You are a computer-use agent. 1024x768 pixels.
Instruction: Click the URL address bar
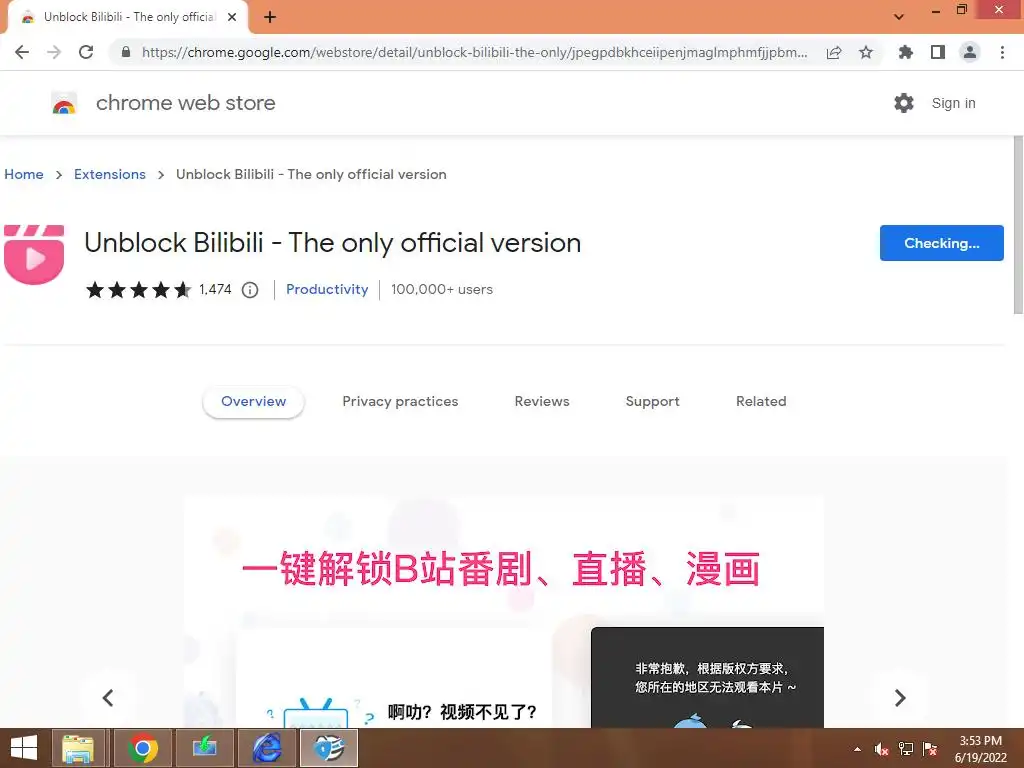[474, 52]
